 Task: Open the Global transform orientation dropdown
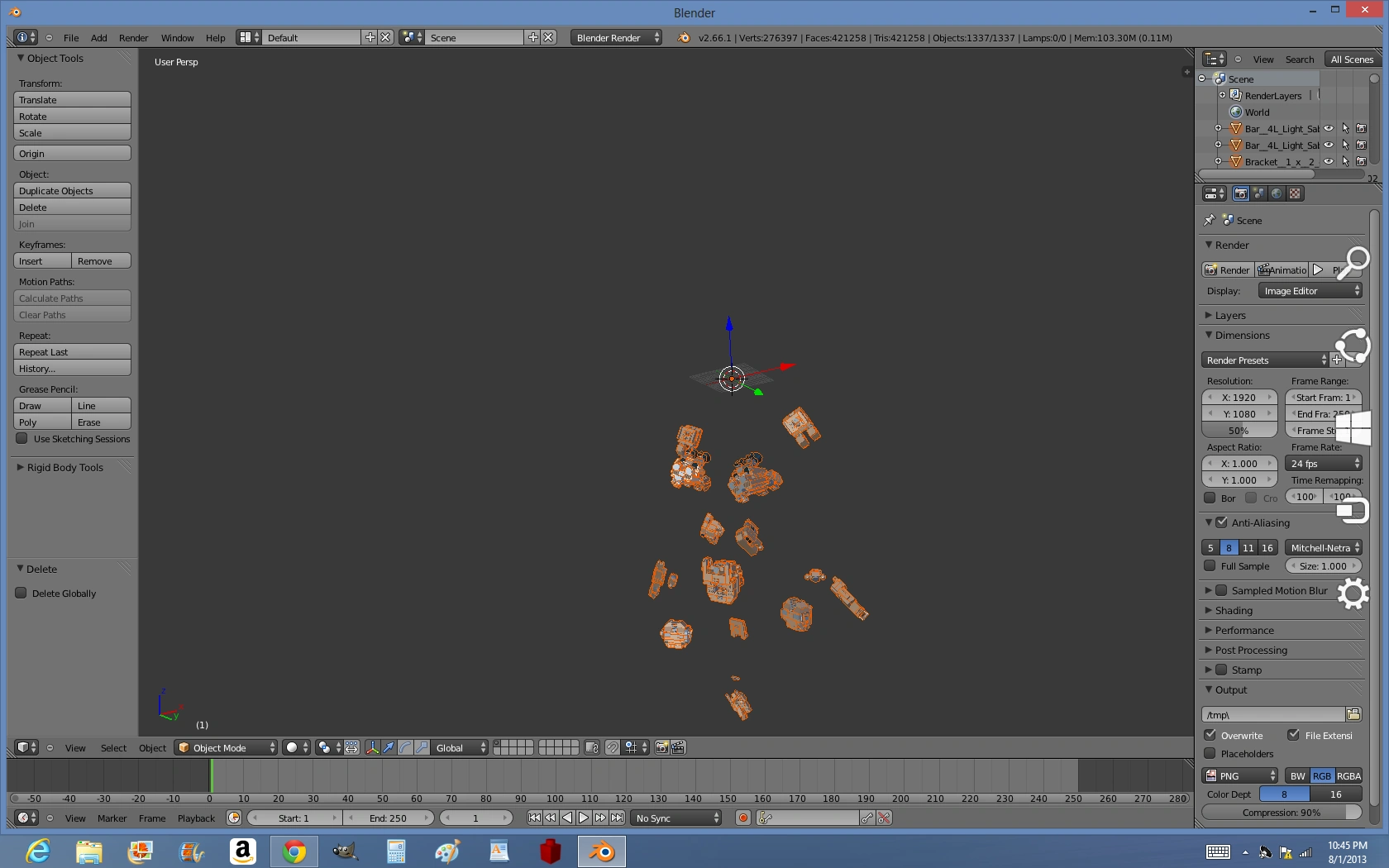(x=460, y=747)
